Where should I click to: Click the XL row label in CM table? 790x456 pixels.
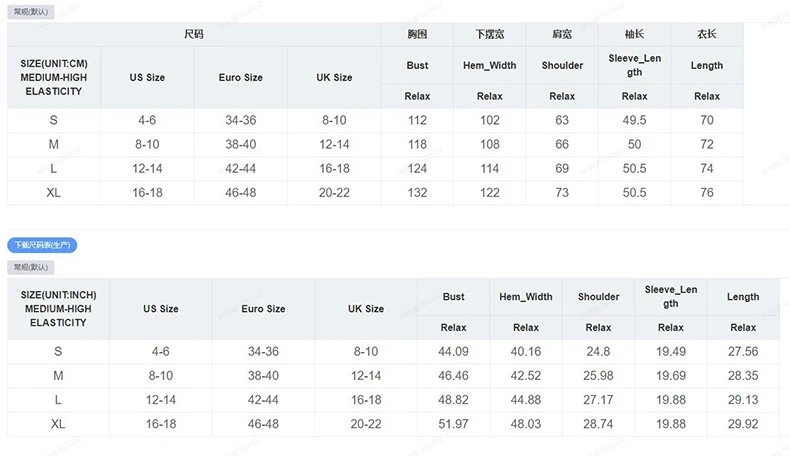54,192
